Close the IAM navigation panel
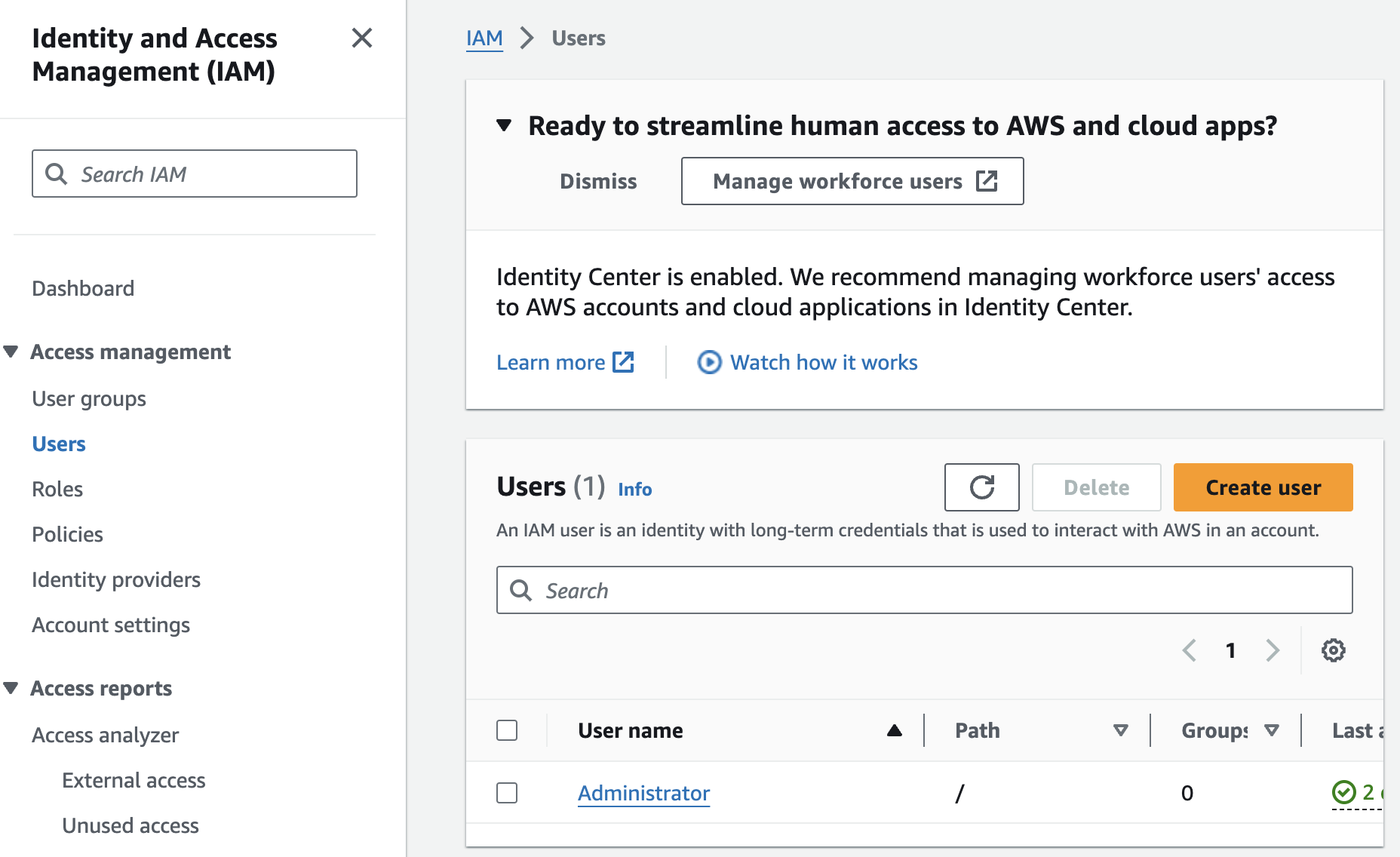Screen dimensions: 1400x857 (362, 38)
